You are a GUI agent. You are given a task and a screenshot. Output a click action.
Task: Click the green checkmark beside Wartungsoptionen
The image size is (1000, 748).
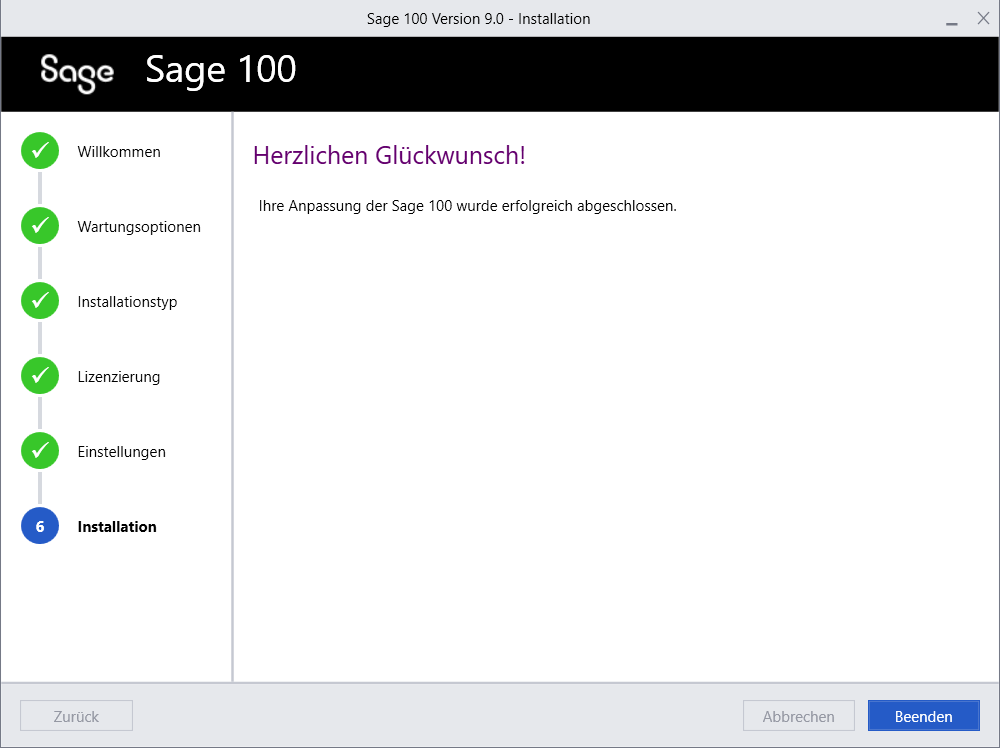point(40,226)
